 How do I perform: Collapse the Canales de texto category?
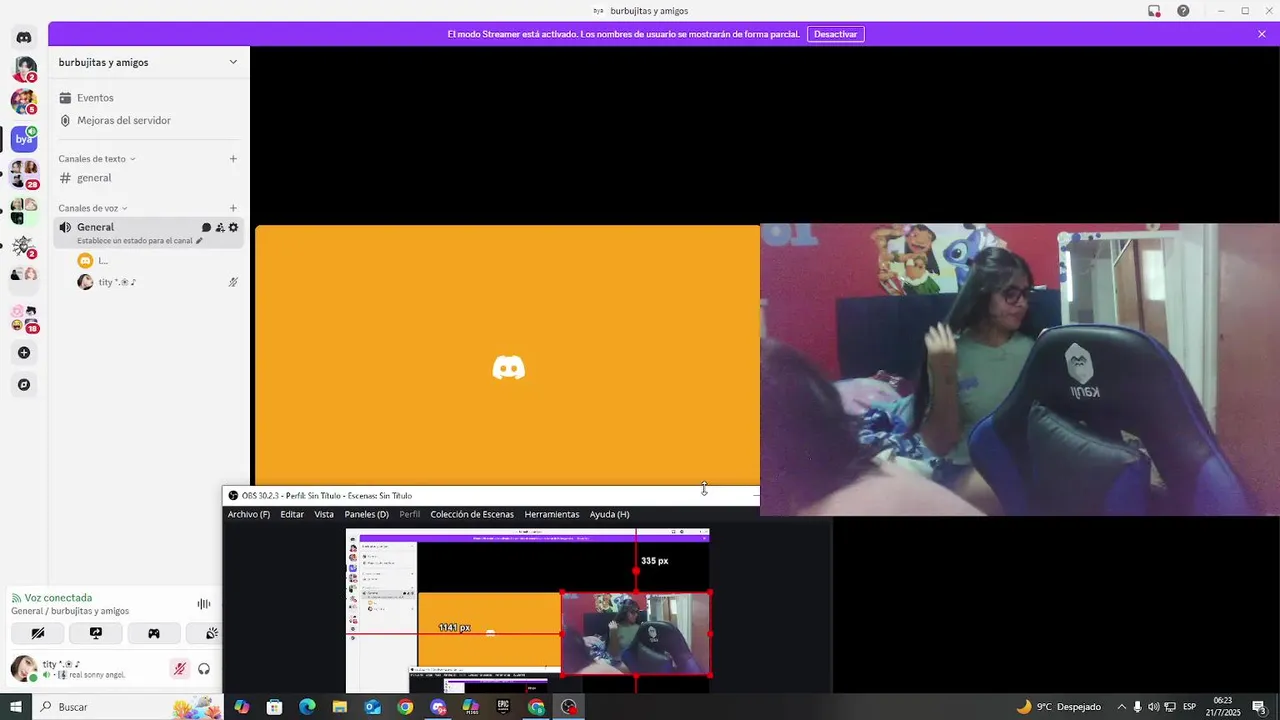[96, 159]
